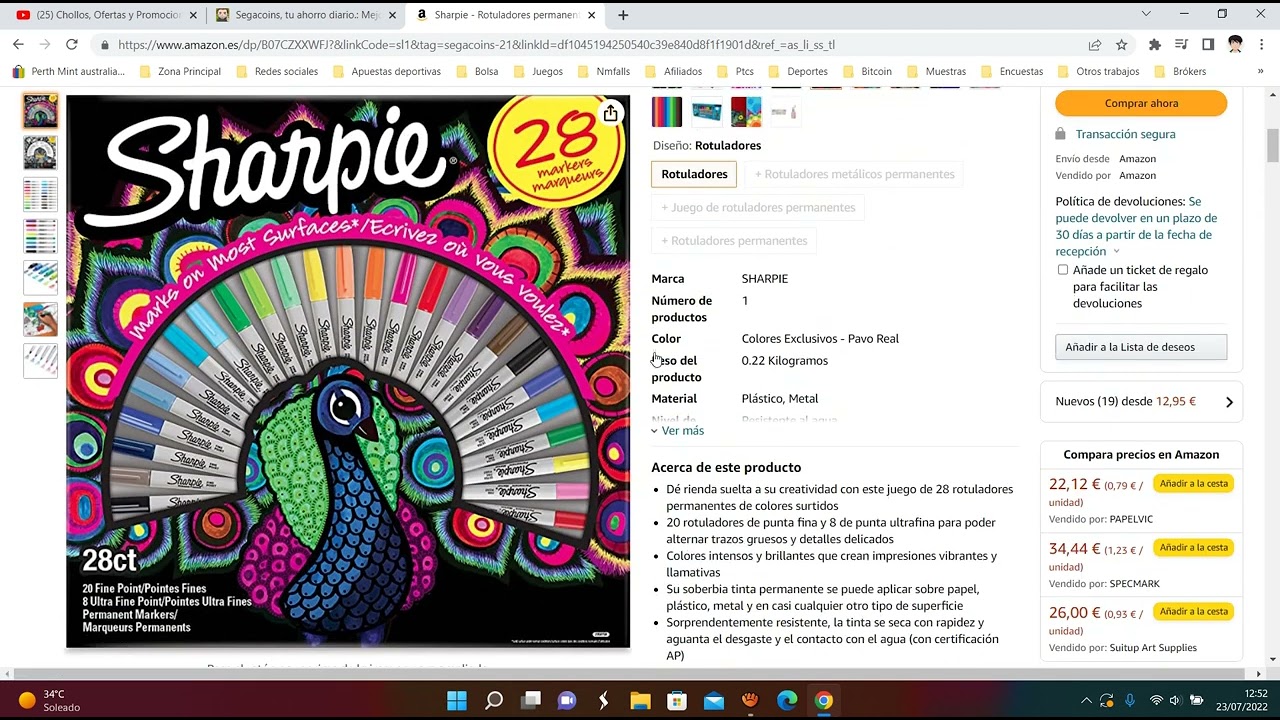Open a new browser tab
The image size is (1280, 720).
point(623,15)
